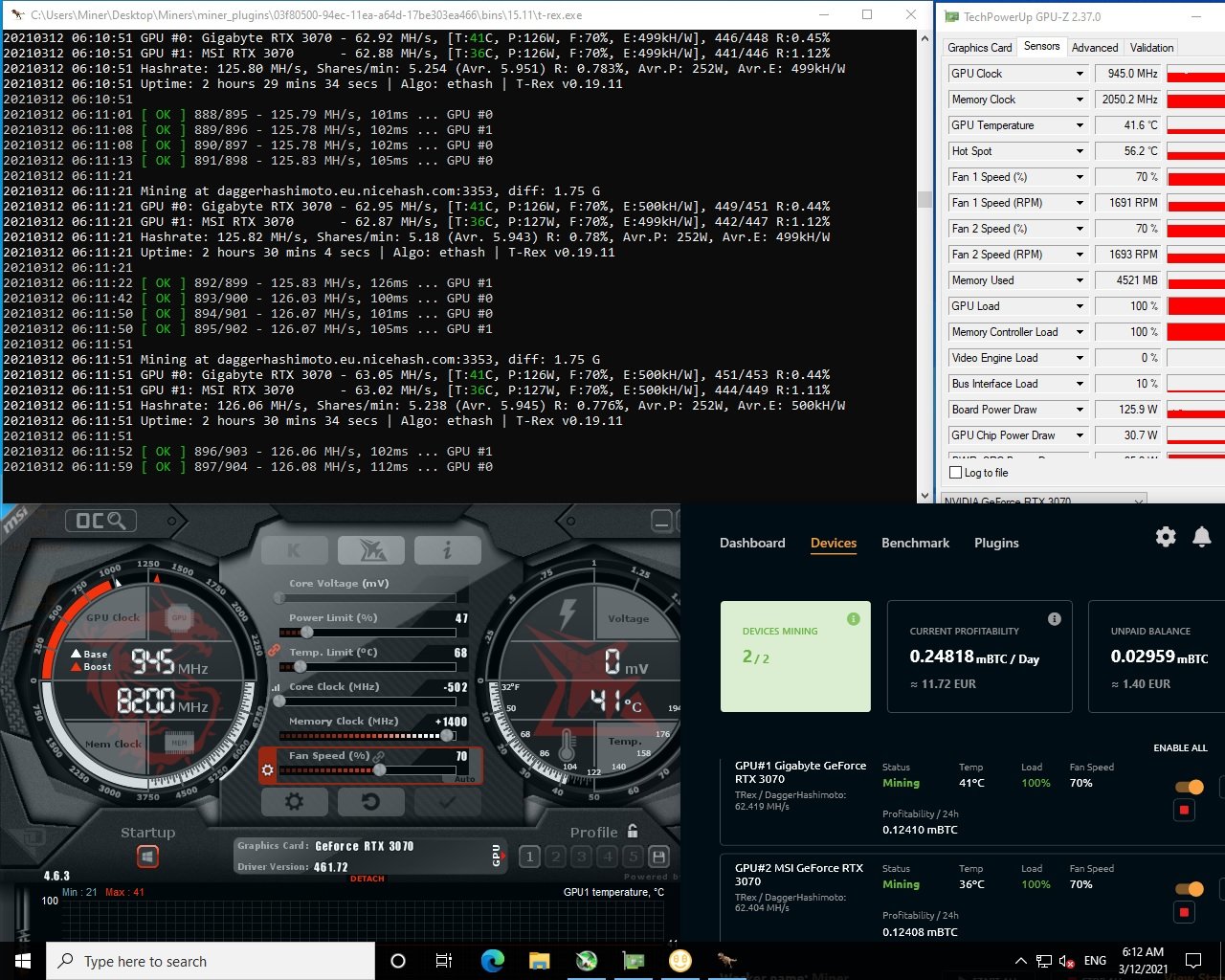Open NiceHash notifications bell
Image resolution: width=1225 pixels, height=980 pixels.
pyautogui.click(x=1202, y=537)
